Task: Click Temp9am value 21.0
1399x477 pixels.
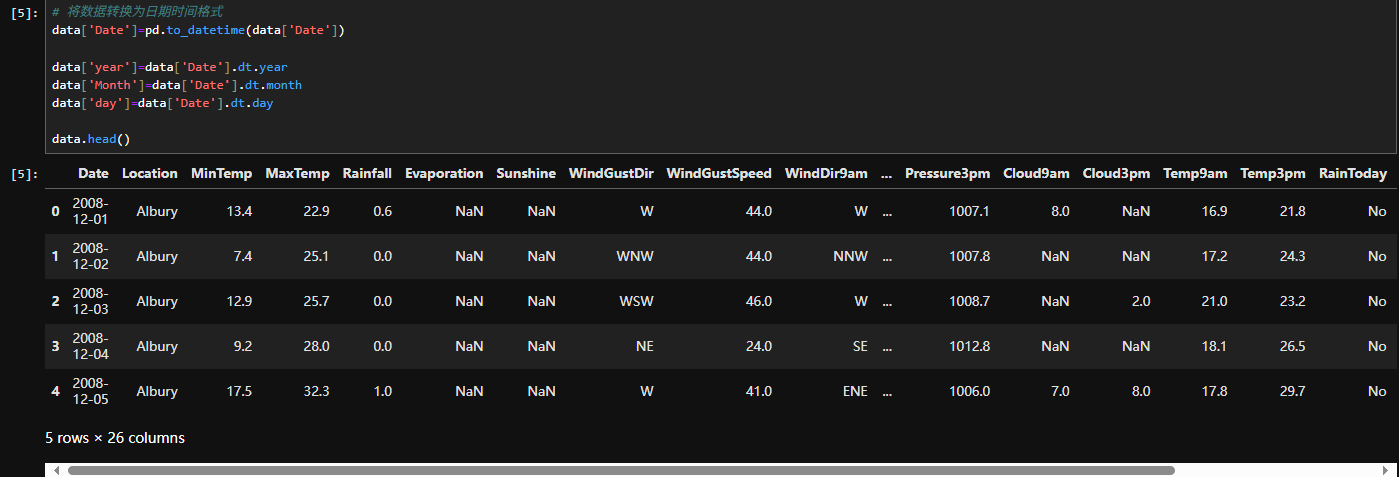Action: [x=1215, y=301]
